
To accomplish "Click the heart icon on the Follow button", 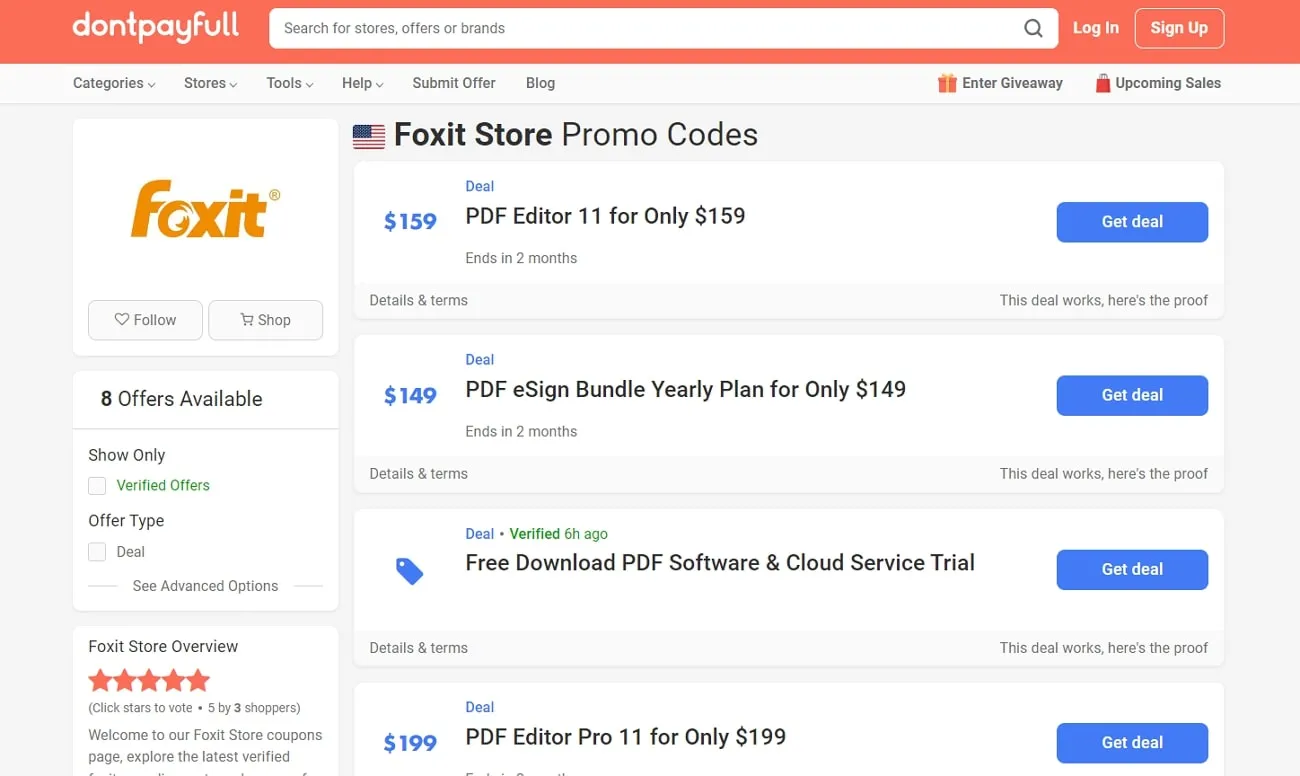I will point(123,320).
